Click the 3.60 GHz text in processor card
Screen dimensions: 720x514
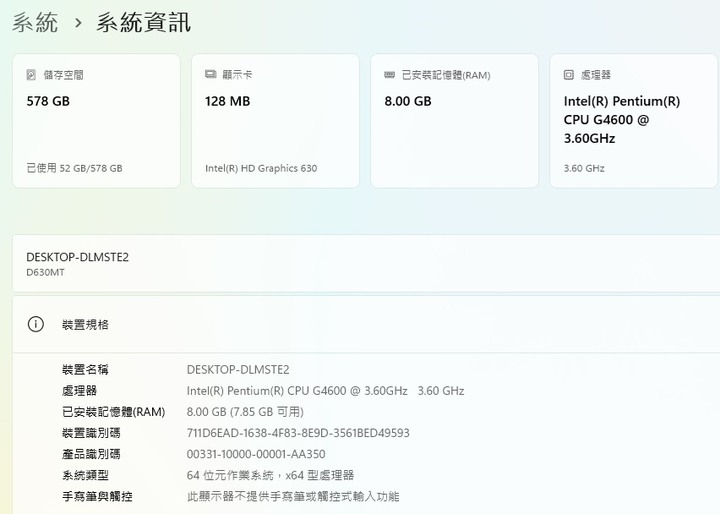point(584,168)
